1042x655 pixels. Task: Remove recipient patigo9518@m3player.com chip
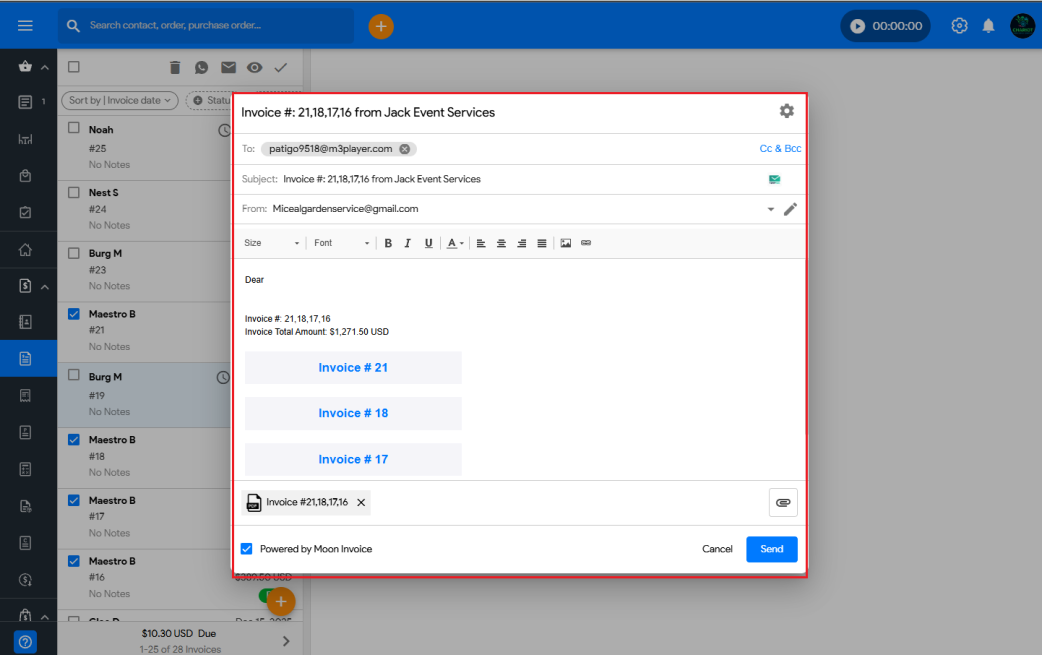(x=404, y=149)
